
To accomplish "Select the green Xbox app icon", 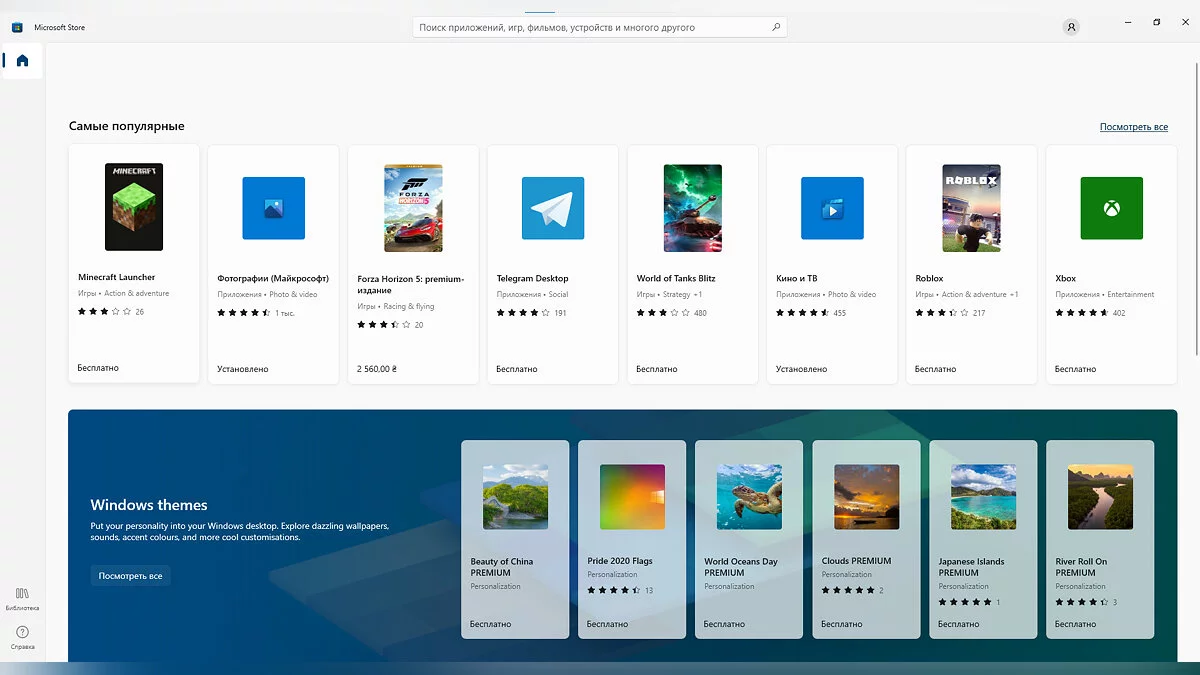I will tap(1111, 208).
